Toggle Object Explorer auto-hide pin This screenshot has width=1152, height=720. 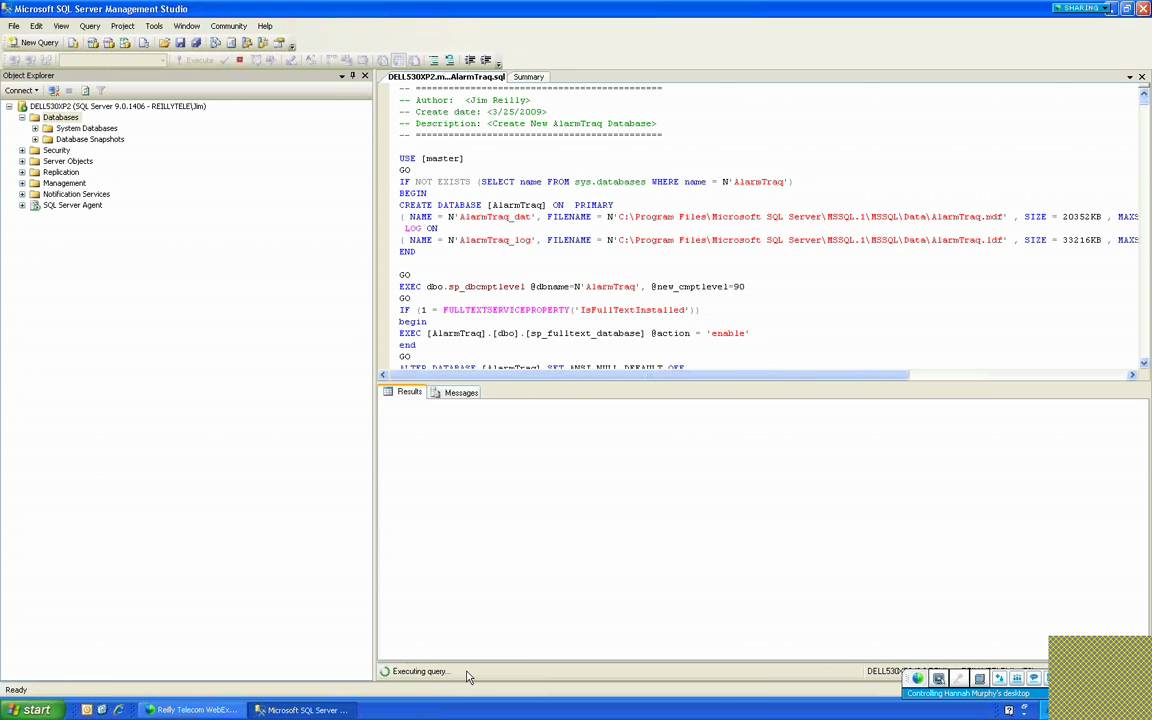(x=353, y=76)
